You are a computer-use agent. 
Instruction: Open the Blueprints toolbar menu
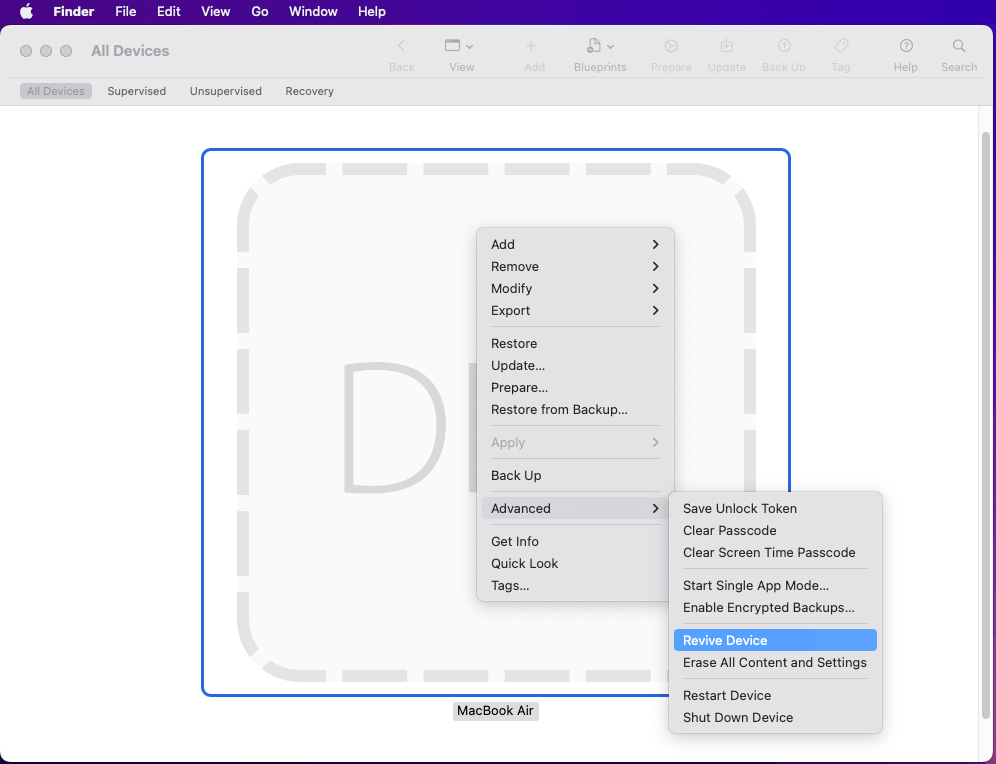[600, 46]
